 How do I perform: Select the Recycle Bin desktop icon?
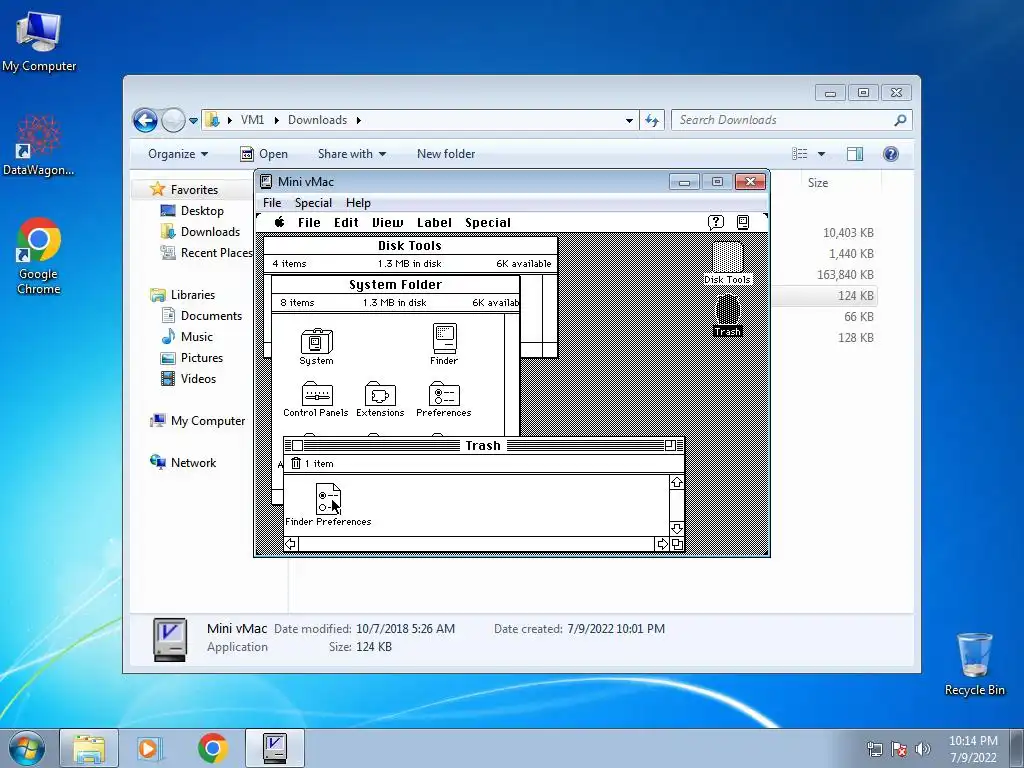(x=974, y=664)
